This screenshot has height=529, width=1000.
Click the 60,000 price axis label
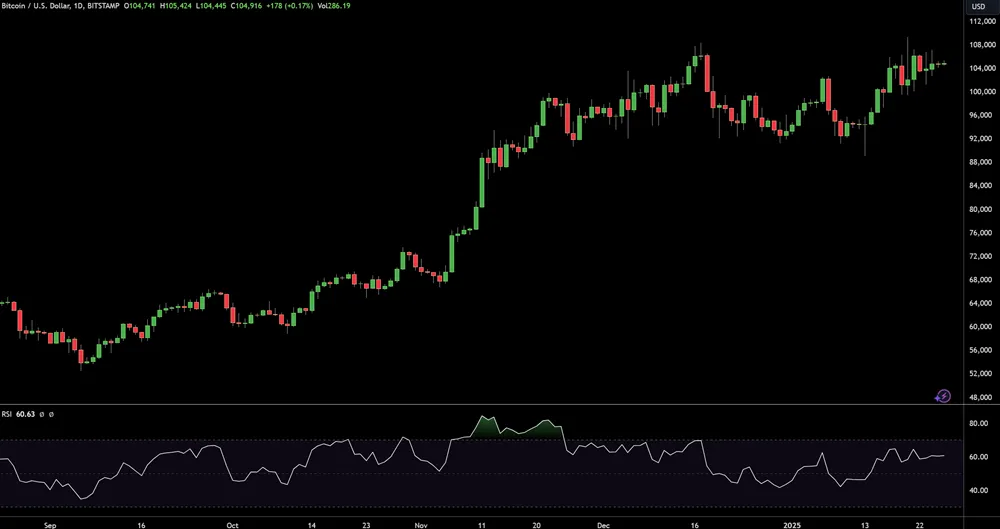(x=980, y=327)
